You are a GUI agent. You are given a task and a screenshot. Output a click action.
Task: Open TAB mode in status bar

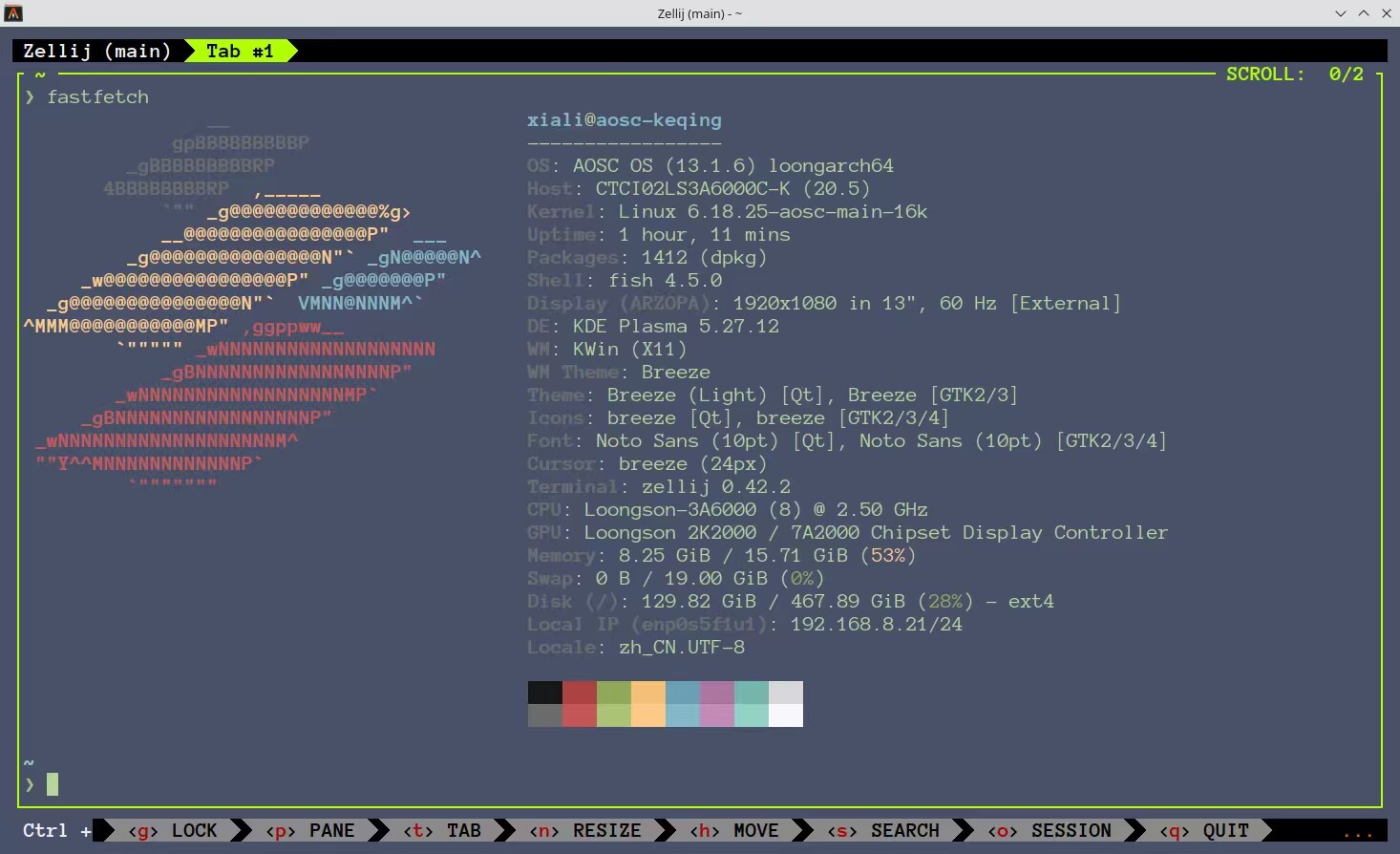442,830
